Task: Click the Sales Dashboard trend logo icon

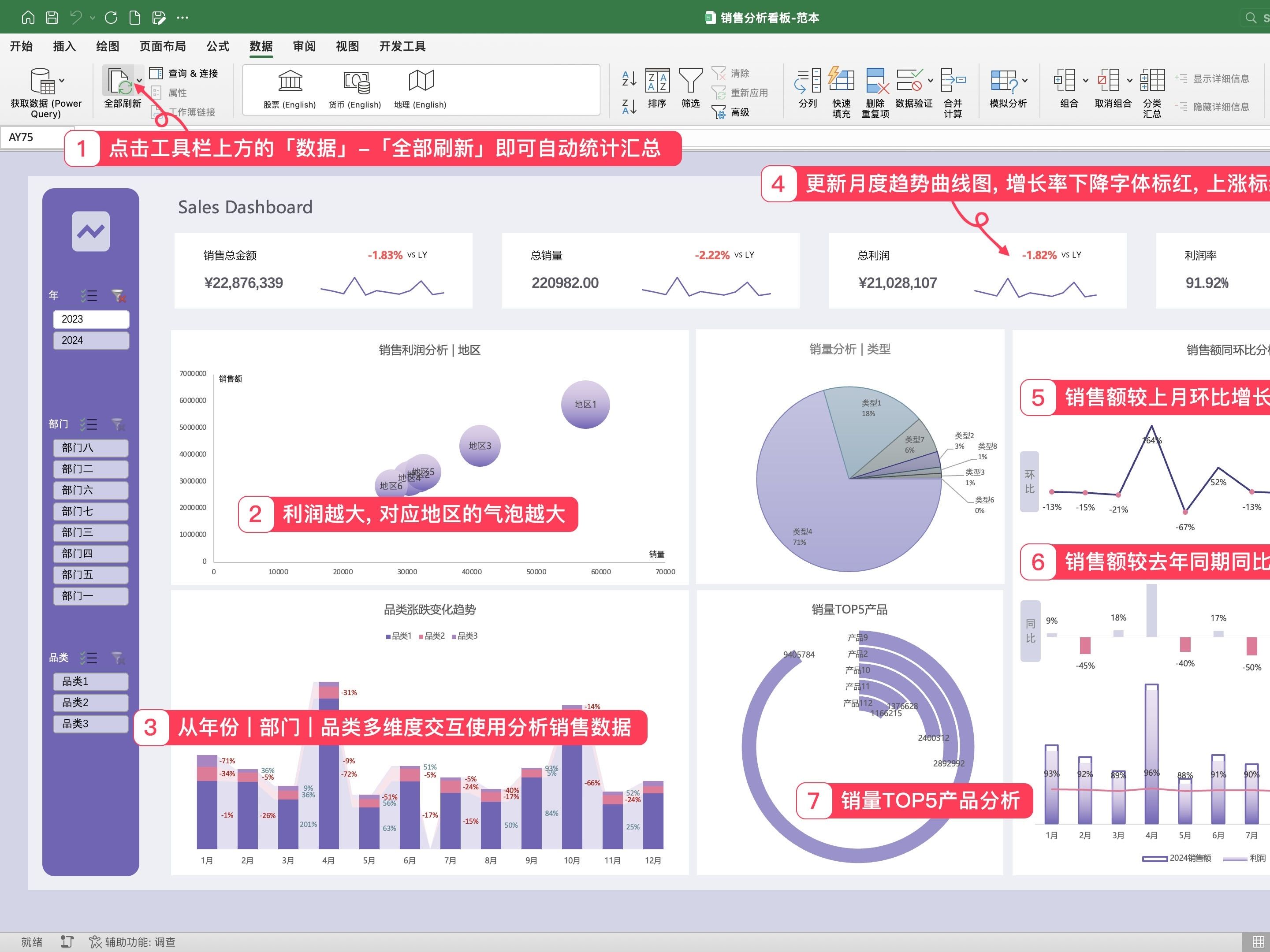Action: [91, 231]
